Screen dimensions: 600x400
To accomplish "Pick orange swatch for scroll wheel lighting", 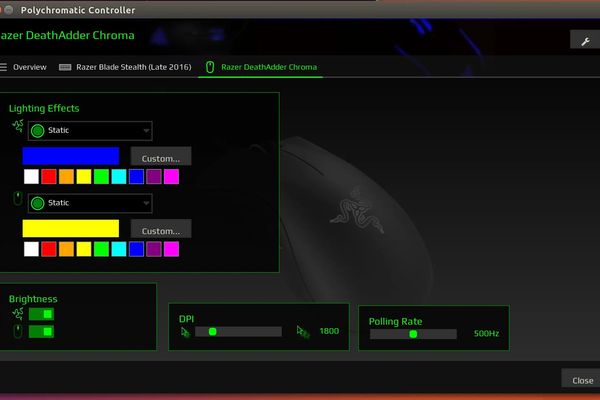I will [x=66, y=249].
